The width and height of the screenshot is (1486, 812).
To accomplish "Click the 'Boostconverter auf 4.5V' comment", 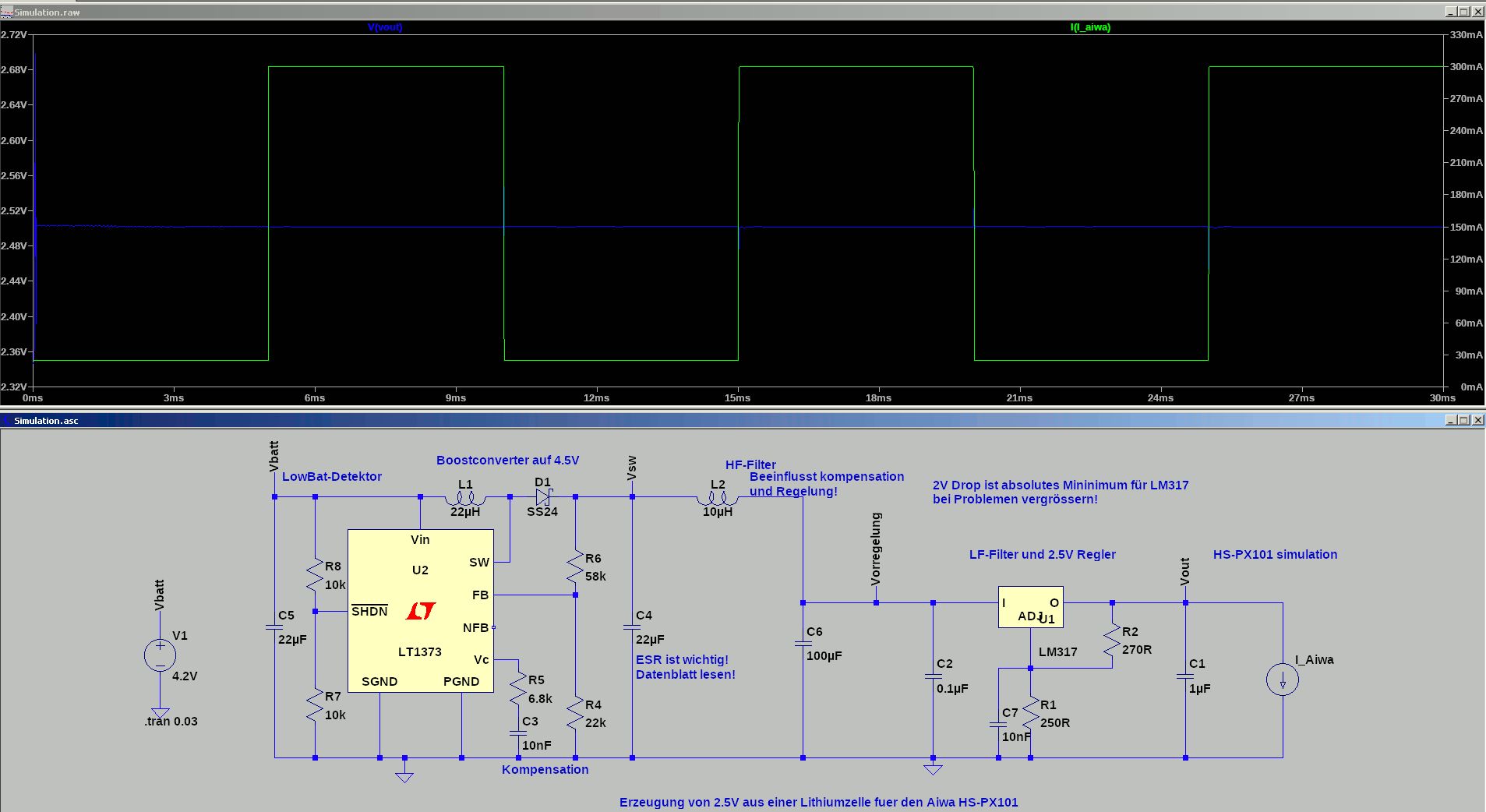I will pos(507,461).
